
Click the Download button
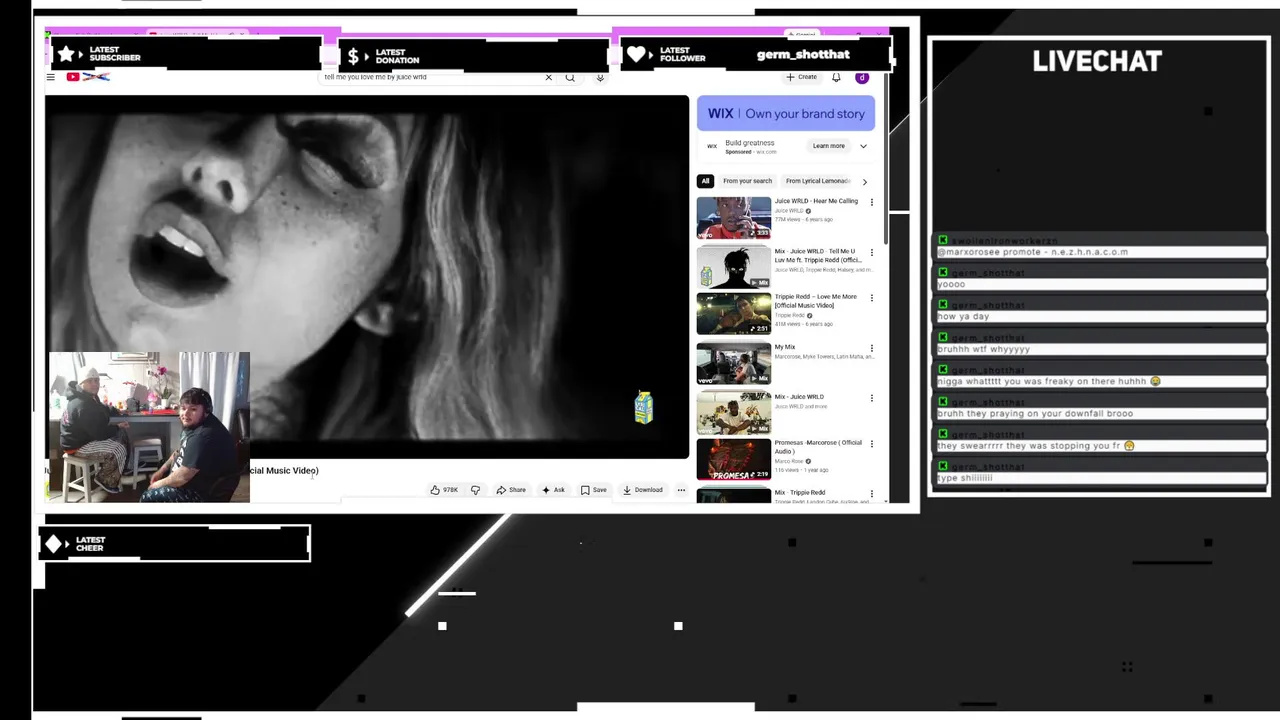[x=643, y=490]
